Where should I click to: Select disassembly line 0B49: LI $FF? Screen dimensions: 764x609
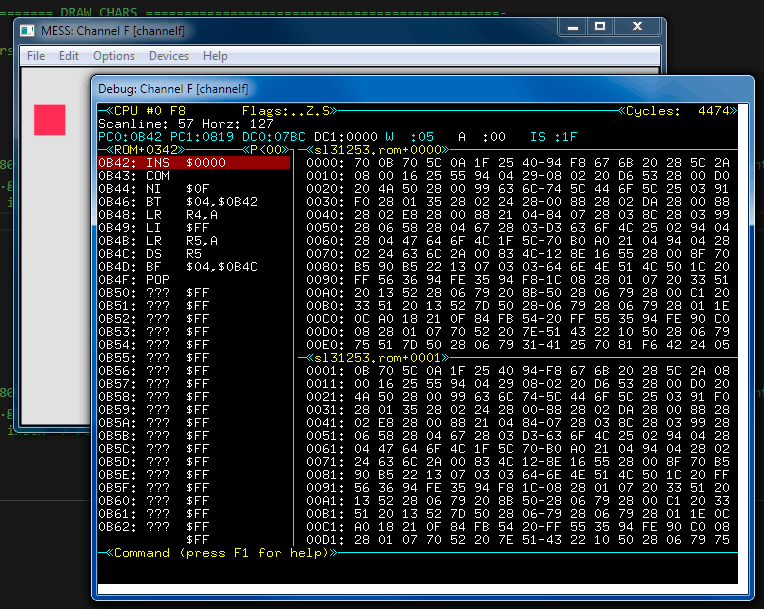click(x=194, y=228)
